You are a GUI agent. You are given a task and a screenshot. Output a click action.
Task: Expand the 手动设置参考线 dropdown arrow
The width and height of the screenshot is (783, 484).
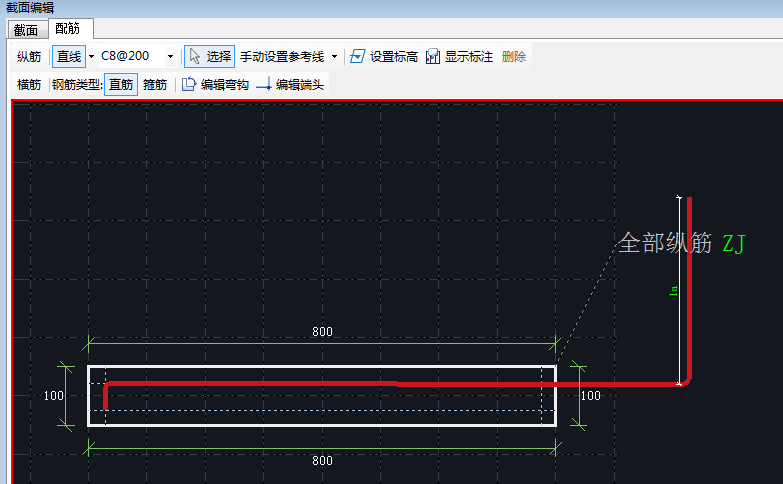[x=334, y=56]
